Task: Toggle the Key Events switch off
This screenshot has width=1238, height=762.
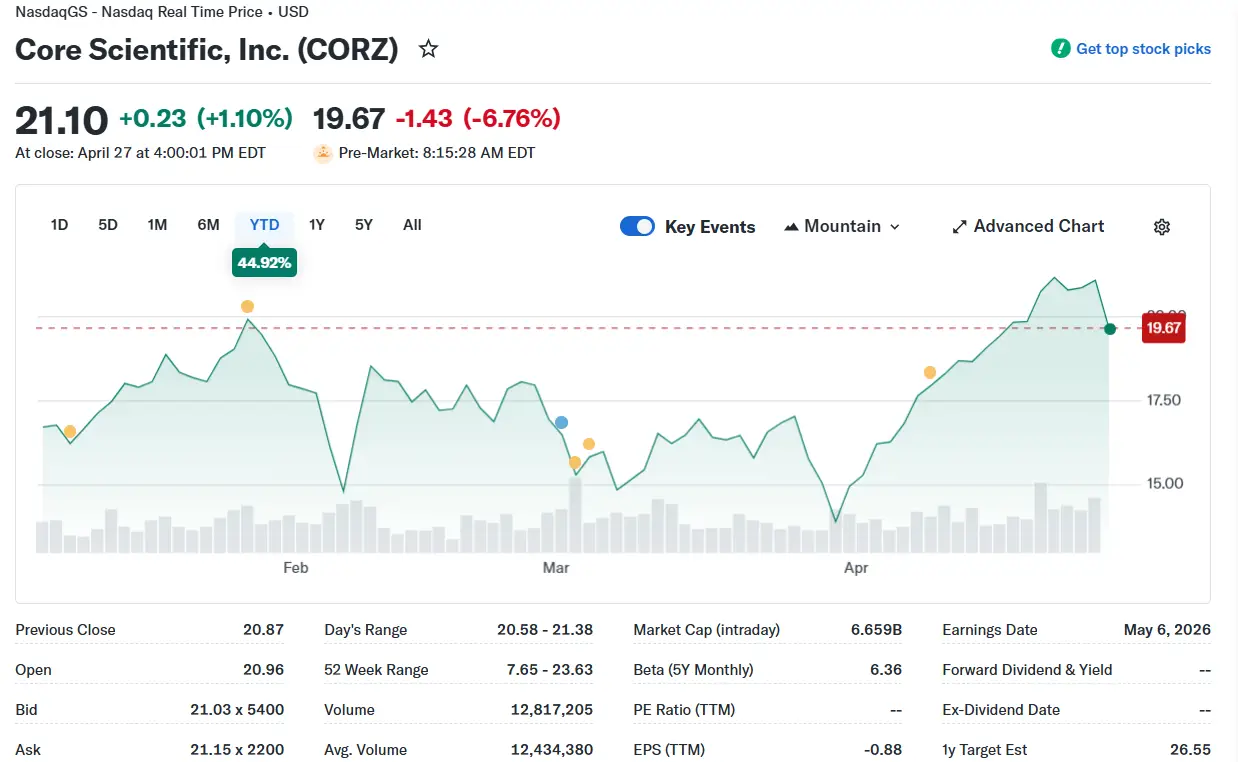Action: pos(637,226)
